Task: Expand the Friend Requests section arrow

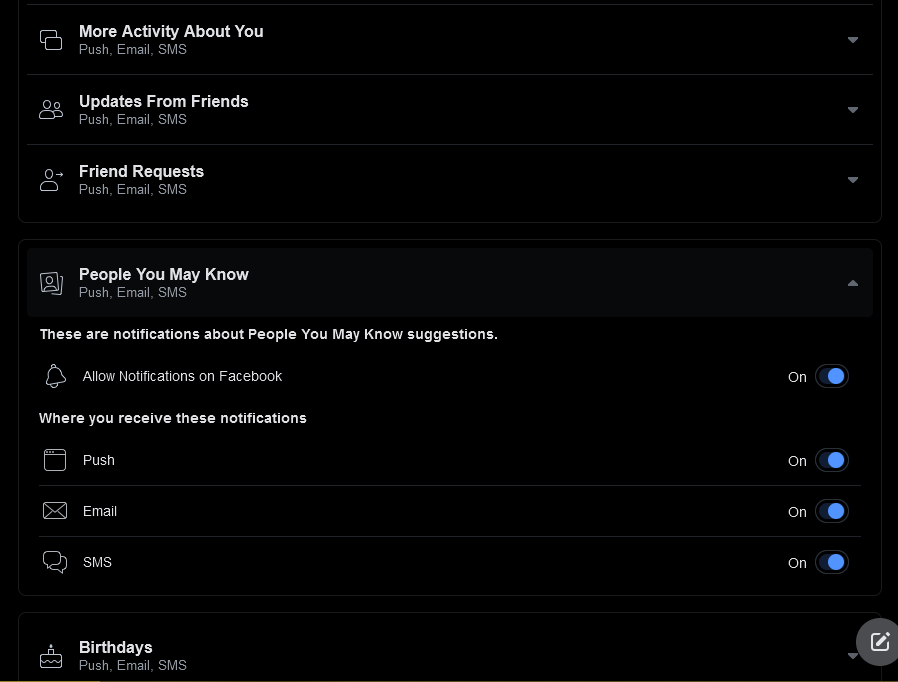Action: 853,180
